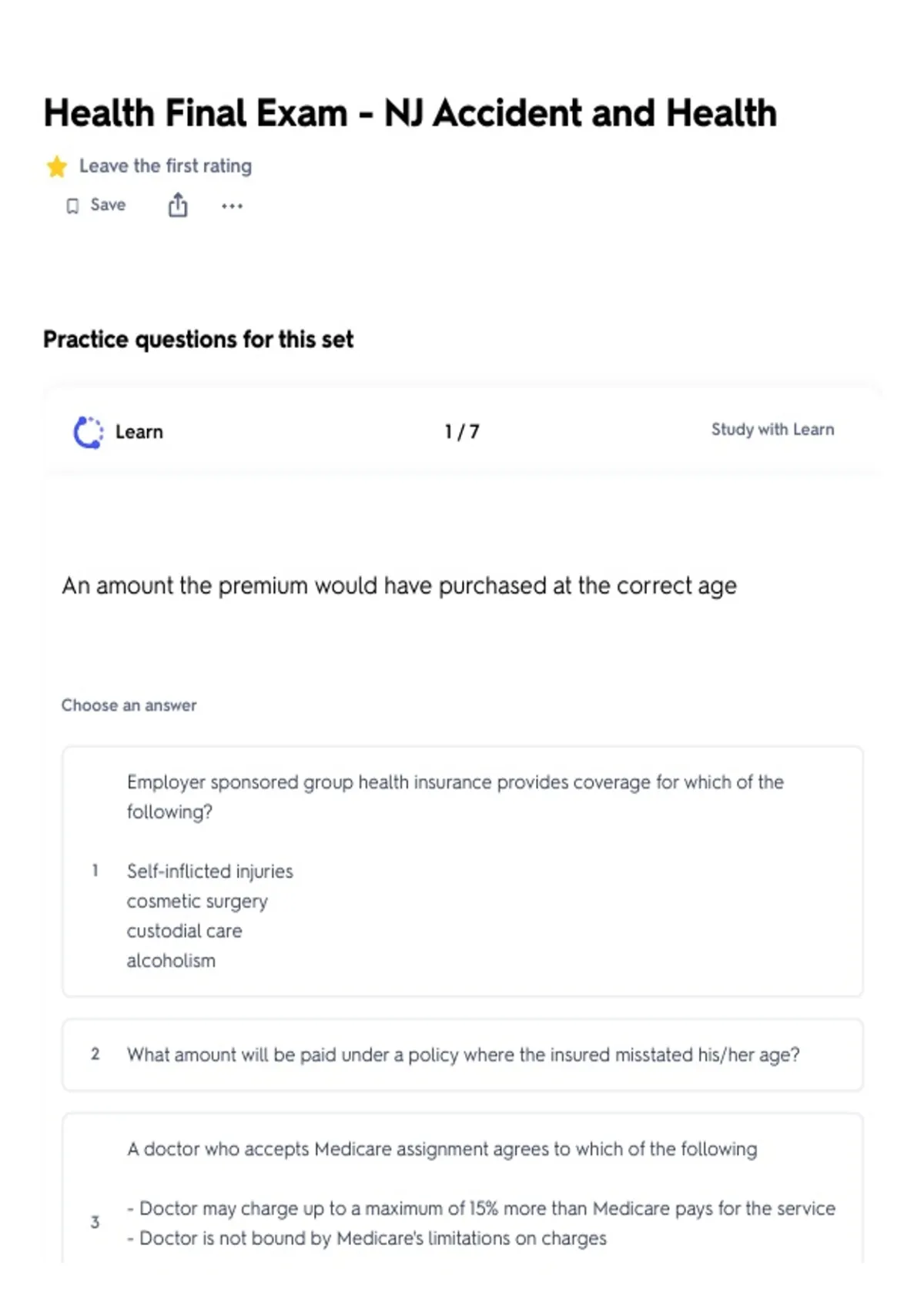
Task: Click the Save button label
Action: [108, 205]
